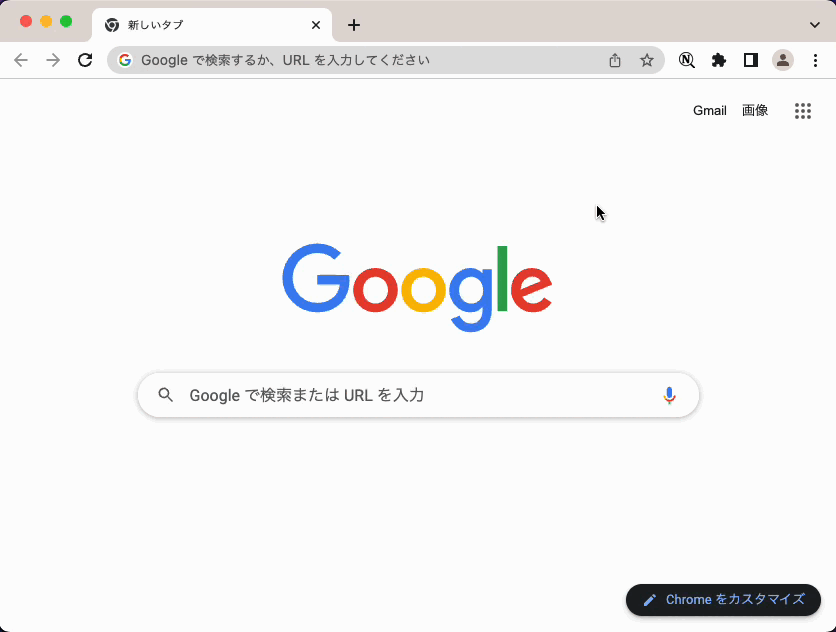Open the Extensions puzzle piece menu
The image size is (836, 632).
(719, 60)
